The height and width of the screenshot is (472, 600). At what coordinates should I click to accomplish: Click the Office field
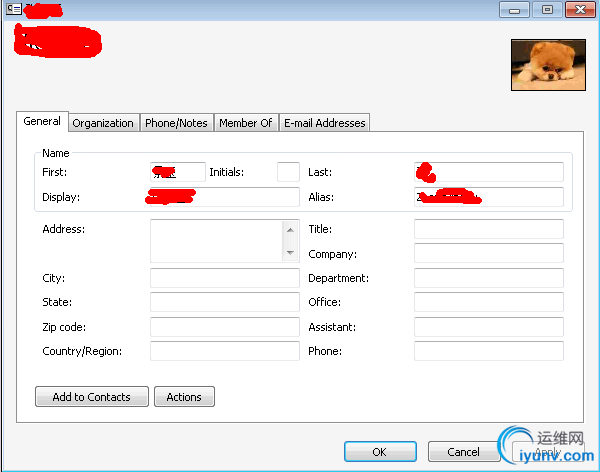489,302
